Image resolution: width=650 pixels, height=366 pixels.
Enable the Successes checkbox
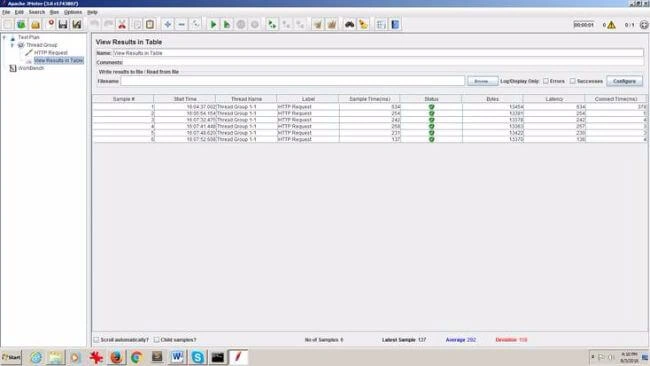click(572, 81)
